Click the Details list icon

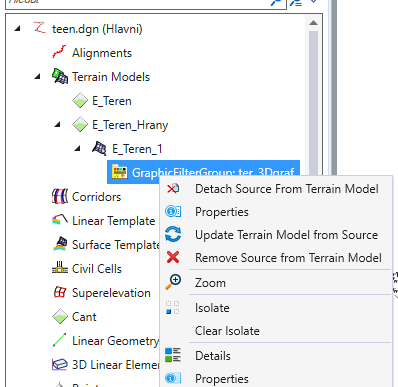[x=173, y=355]
